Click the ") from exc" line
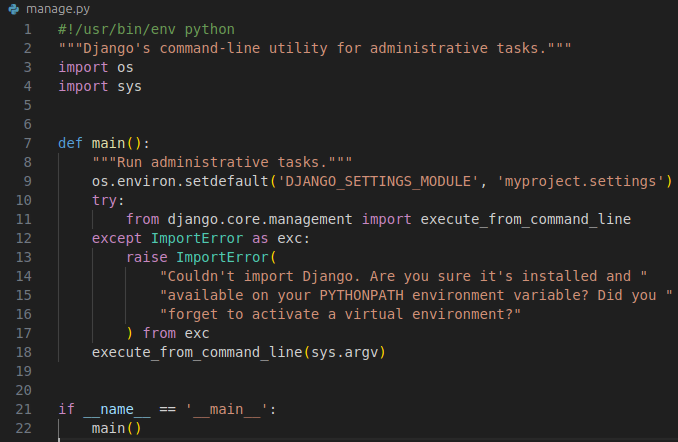Screen dimensions: 678x442 (x=167, y=333)
